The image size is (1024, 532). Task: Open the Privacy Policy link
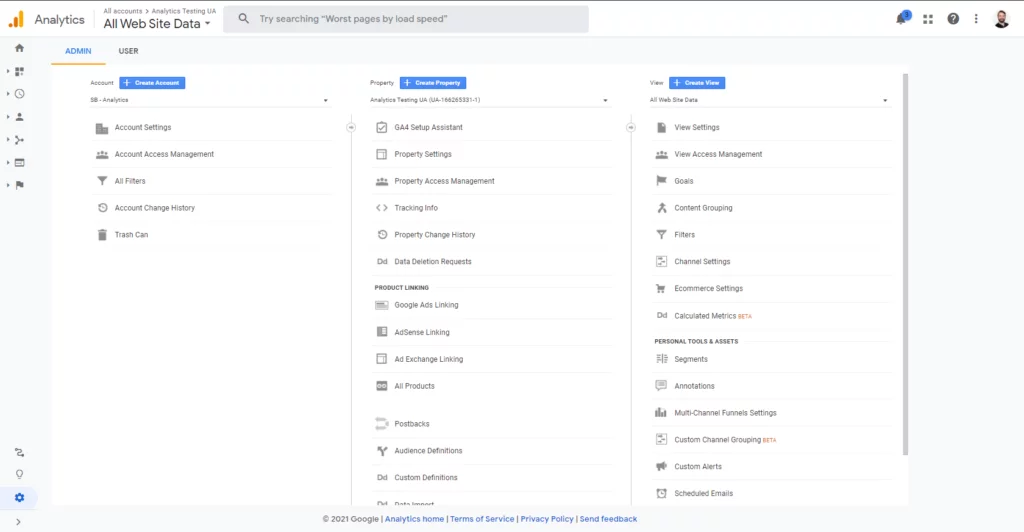(547, 519)
